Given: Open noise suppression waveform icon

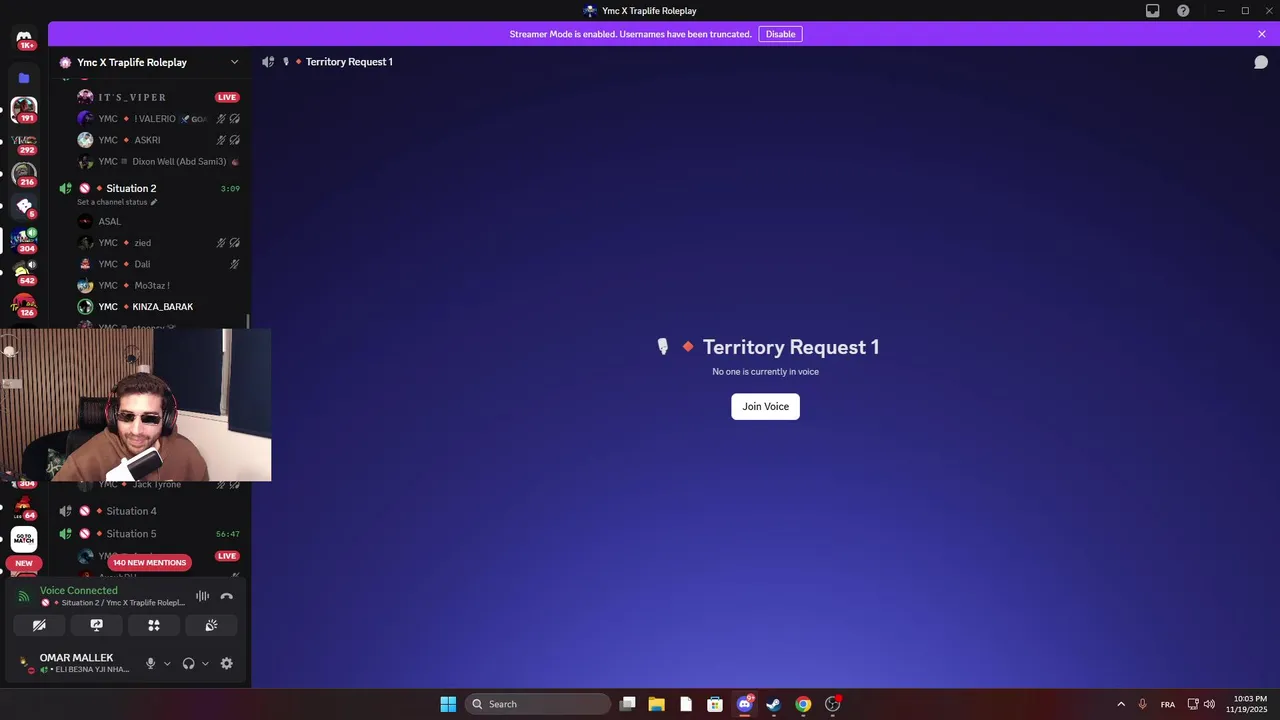Looking at the screenshot, I should [202, 596].
